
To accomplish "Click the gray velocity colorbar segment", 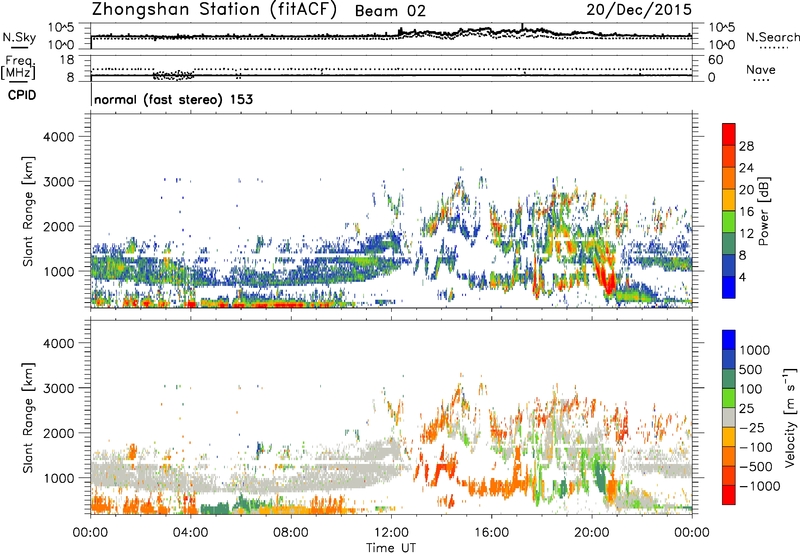I will tap(729, 417).
